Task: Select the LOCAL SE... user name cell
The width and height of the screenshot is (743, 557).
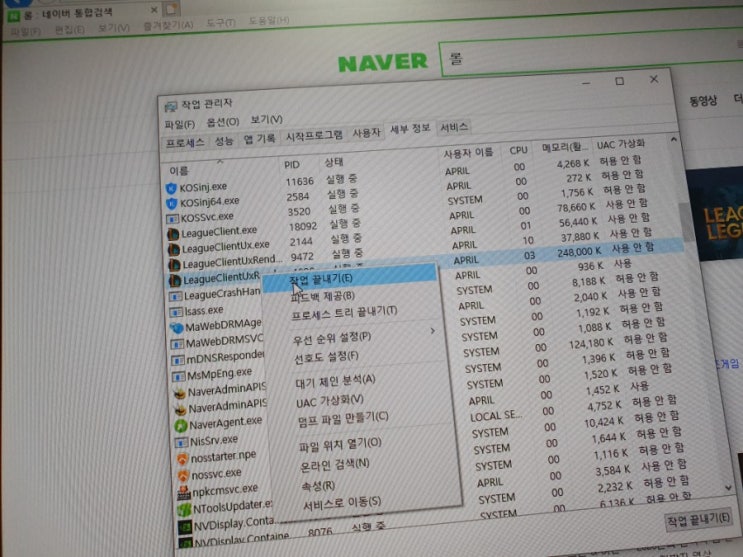Action: click(495, 416)
